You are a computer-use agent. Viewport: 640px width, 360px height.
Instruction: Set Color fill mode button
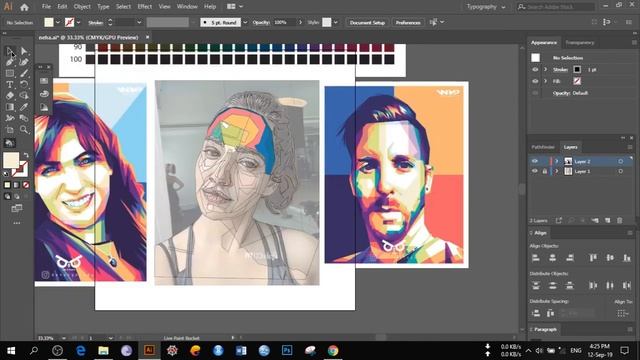7,185
